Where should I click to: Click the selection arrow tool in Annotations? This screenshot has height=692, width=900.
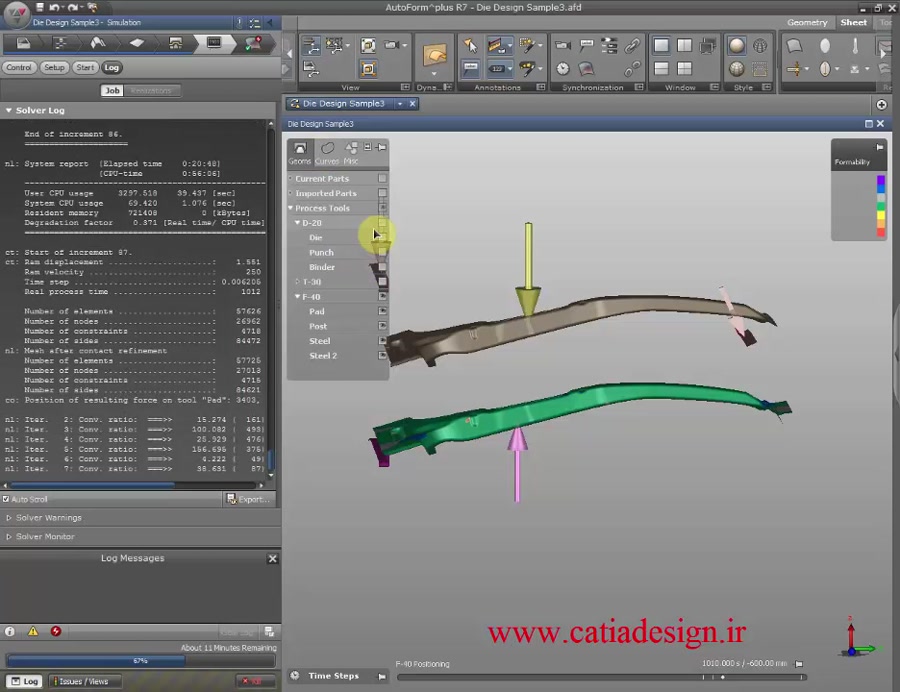point(471,45)
